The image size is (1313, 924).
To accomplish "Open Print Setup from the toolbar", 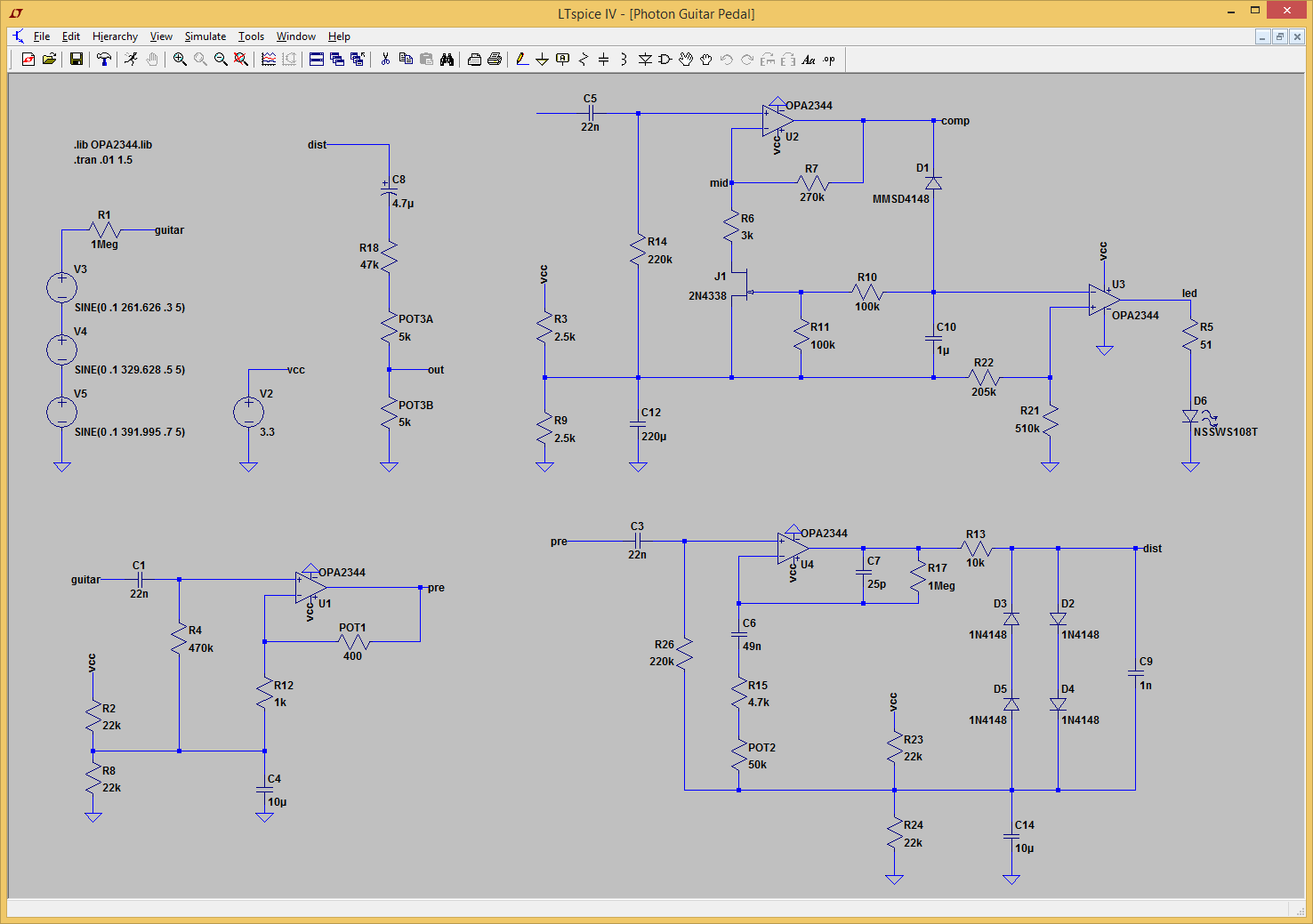I will pos(474,60).
